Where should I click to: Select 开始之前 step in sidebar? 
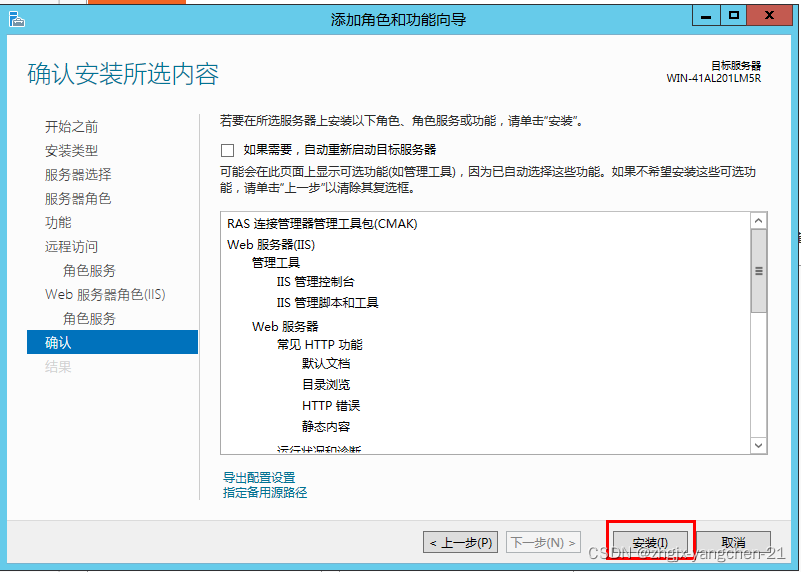pyautogui.click(x=71, y=126)
